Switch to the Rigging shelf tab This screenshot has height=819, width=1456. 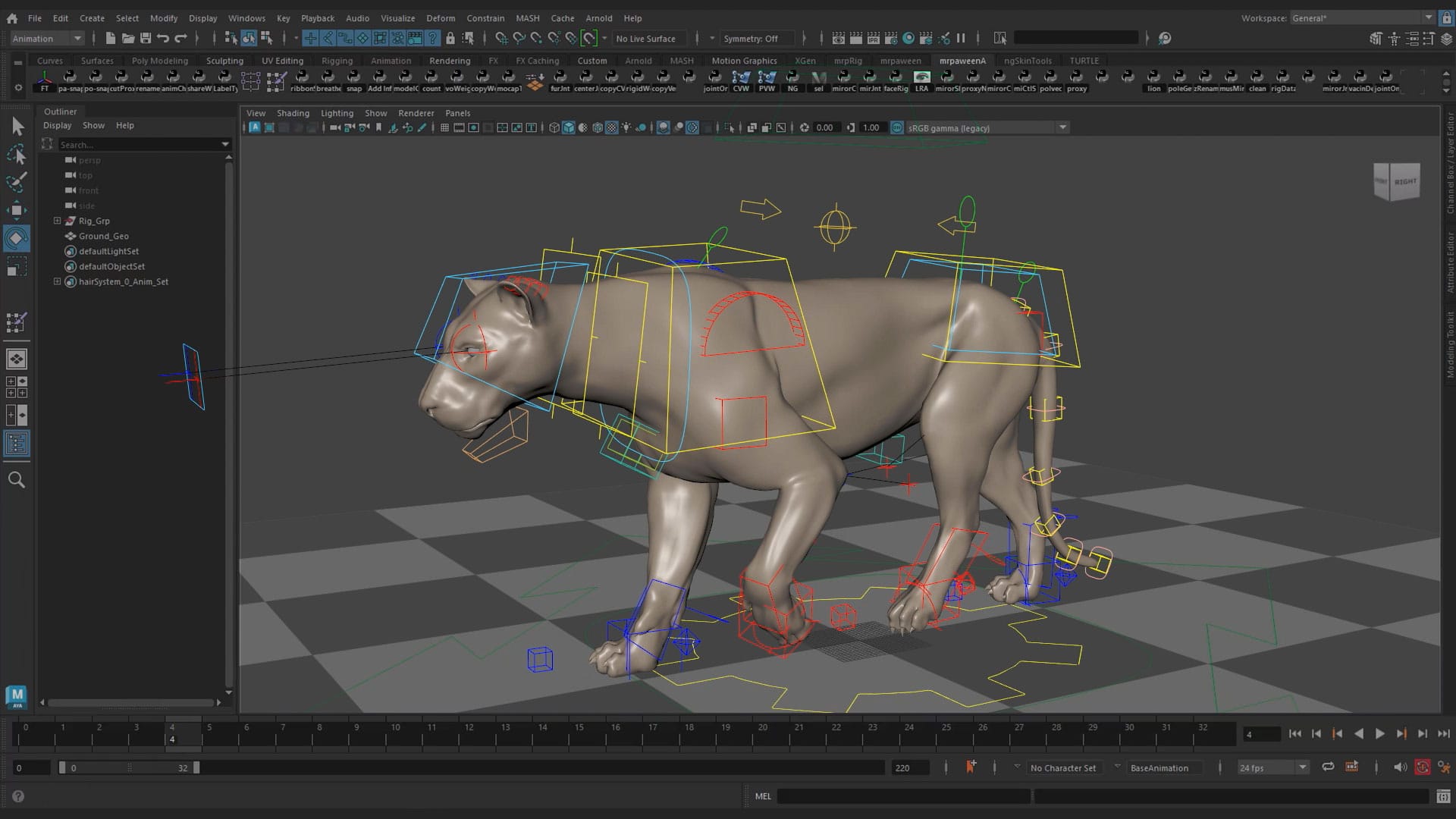pos(337,61)
